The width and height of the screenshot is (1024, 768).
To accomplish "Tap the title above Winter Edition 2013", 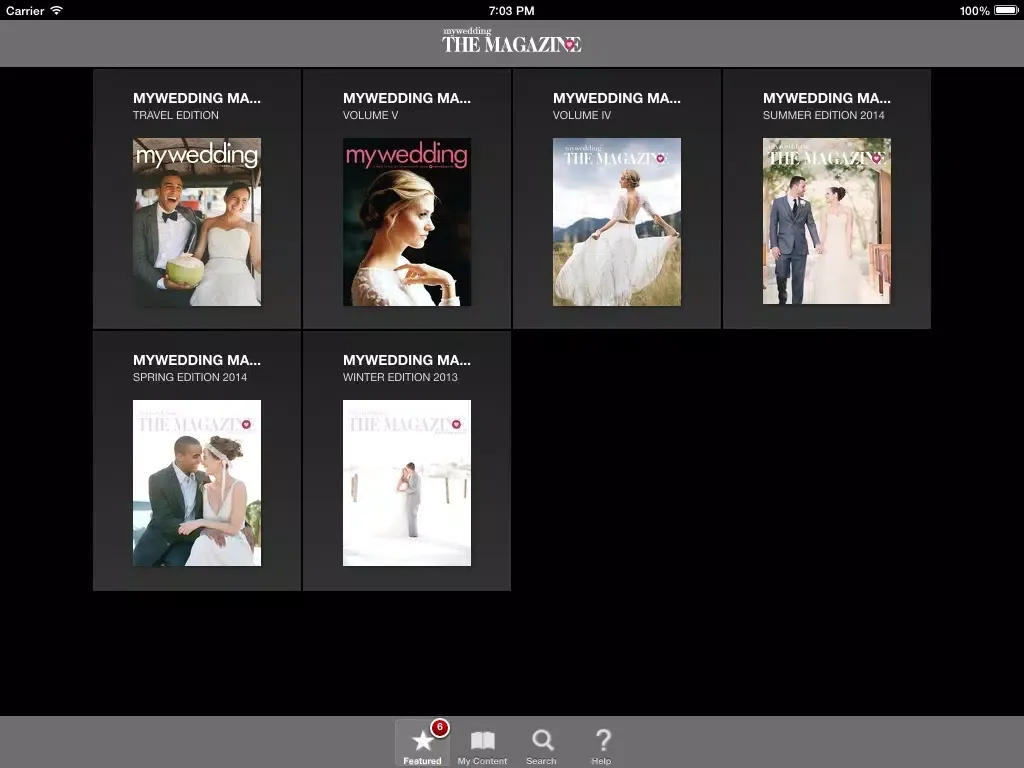I will (407, 360).
